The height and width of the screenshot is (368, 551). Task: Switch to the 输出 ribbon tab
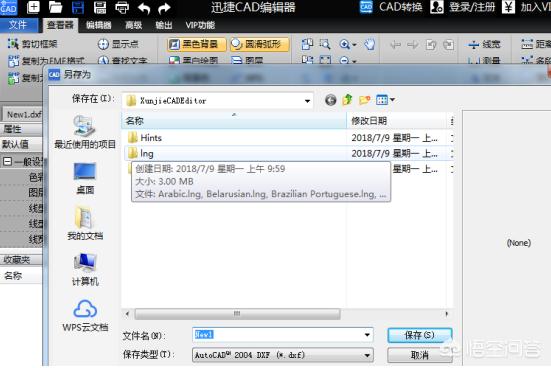163,25
